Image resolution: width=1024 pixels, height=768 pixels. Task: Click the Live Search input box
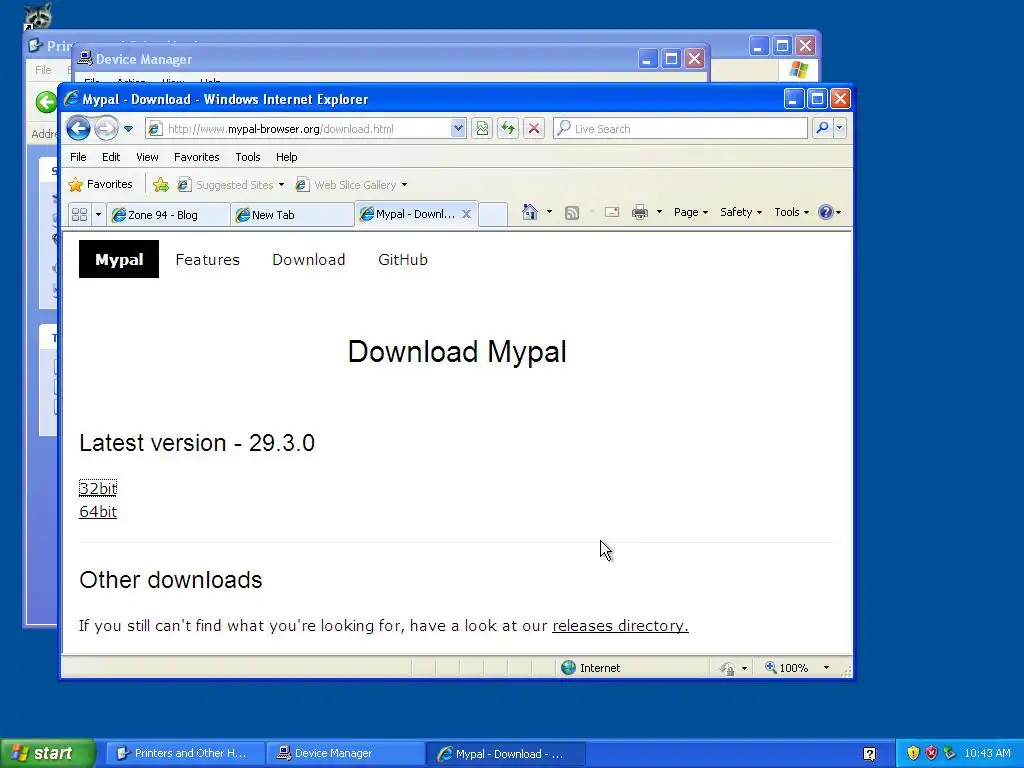(680, 129)
